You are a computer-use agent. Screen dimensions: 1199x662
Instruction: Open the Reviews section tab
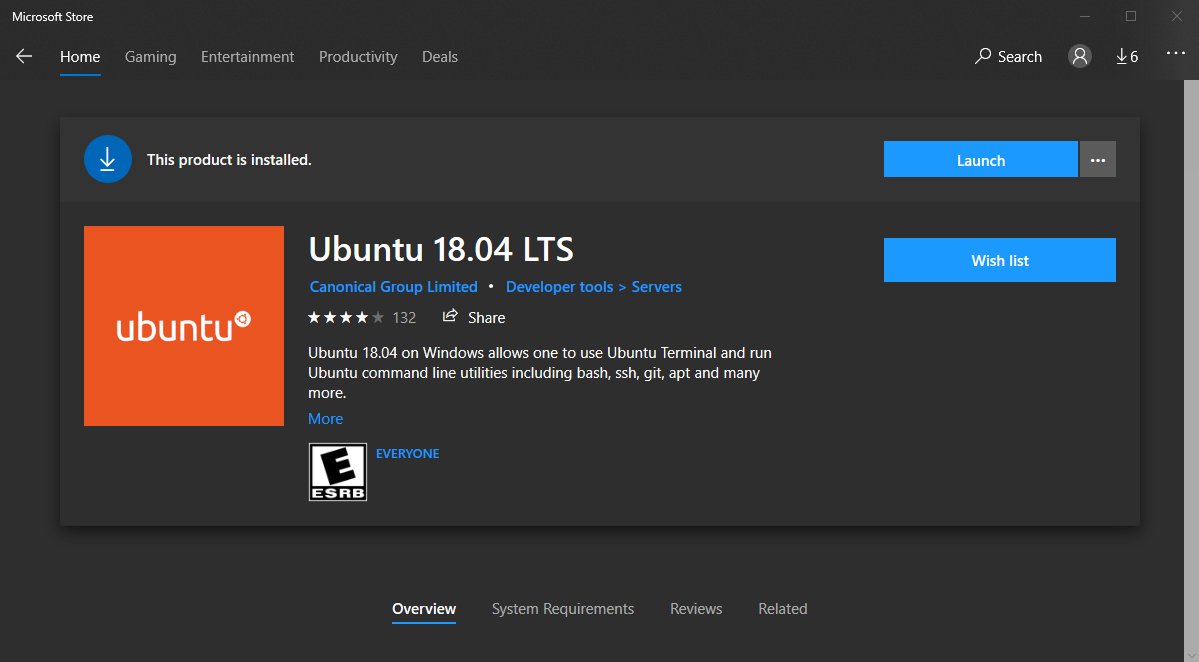pos(696,608)
